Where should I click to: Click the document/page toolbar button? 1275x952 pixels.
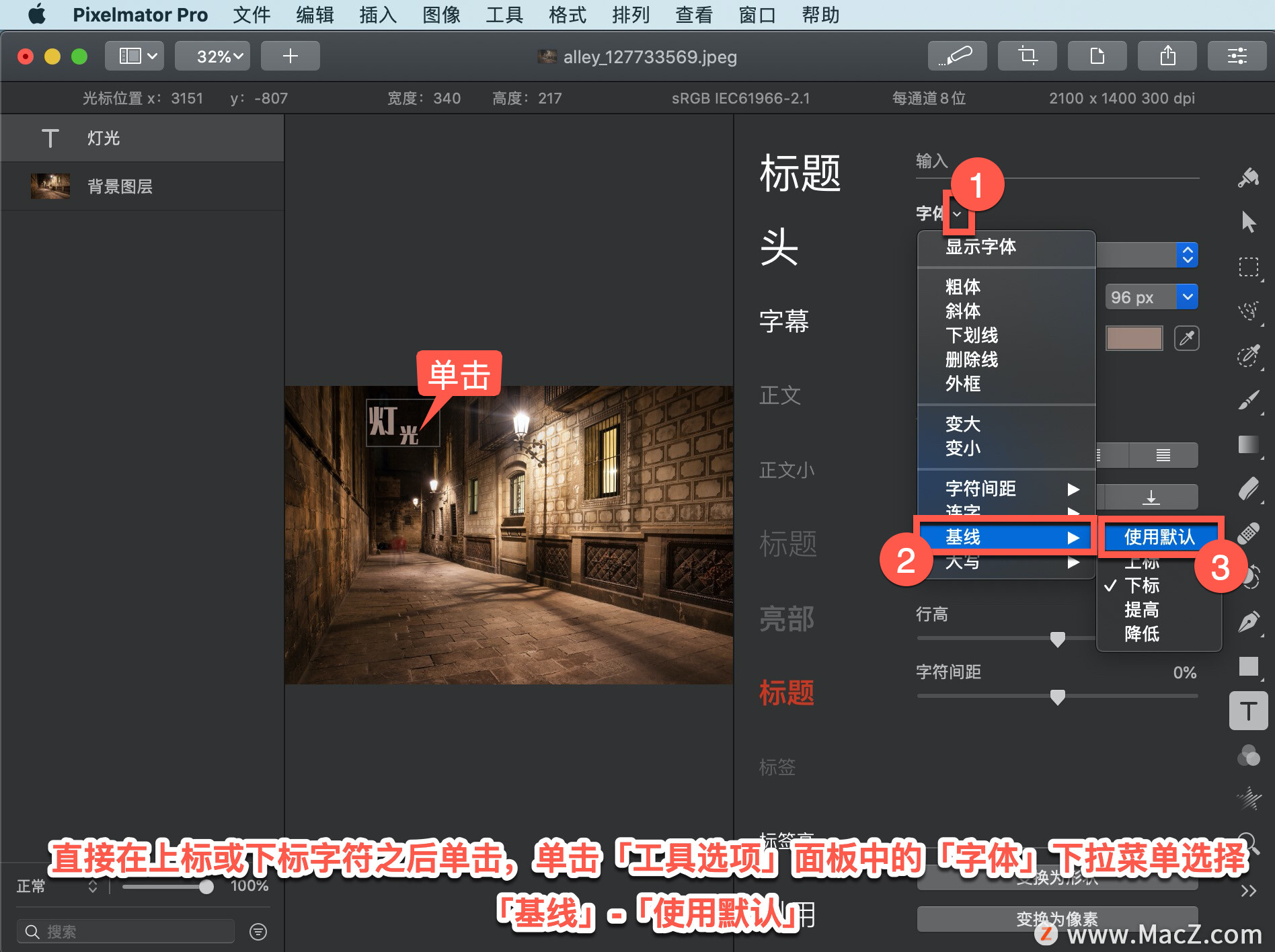pyautogui.click(x=1097, y=56)
